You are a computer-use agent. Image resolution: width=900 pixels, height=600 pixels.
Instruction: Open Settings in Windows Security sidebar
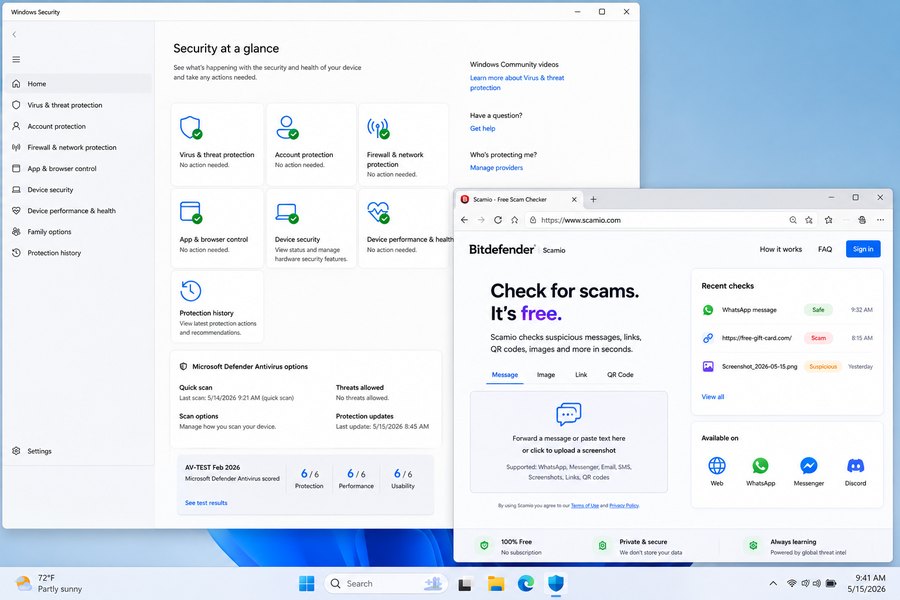pyautogui.click(x=78, y=451)
